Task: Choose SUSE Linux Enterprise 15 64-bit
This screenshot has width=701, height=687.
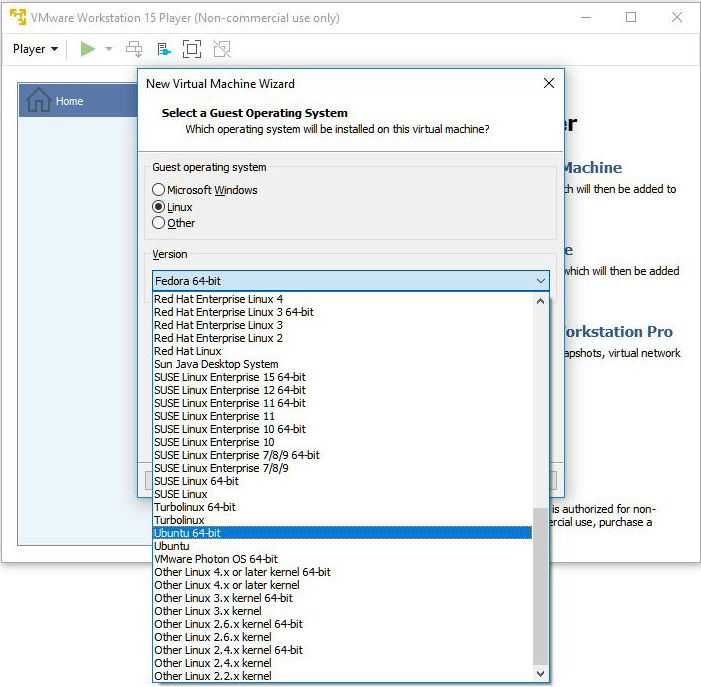Action: coord(342,377)
